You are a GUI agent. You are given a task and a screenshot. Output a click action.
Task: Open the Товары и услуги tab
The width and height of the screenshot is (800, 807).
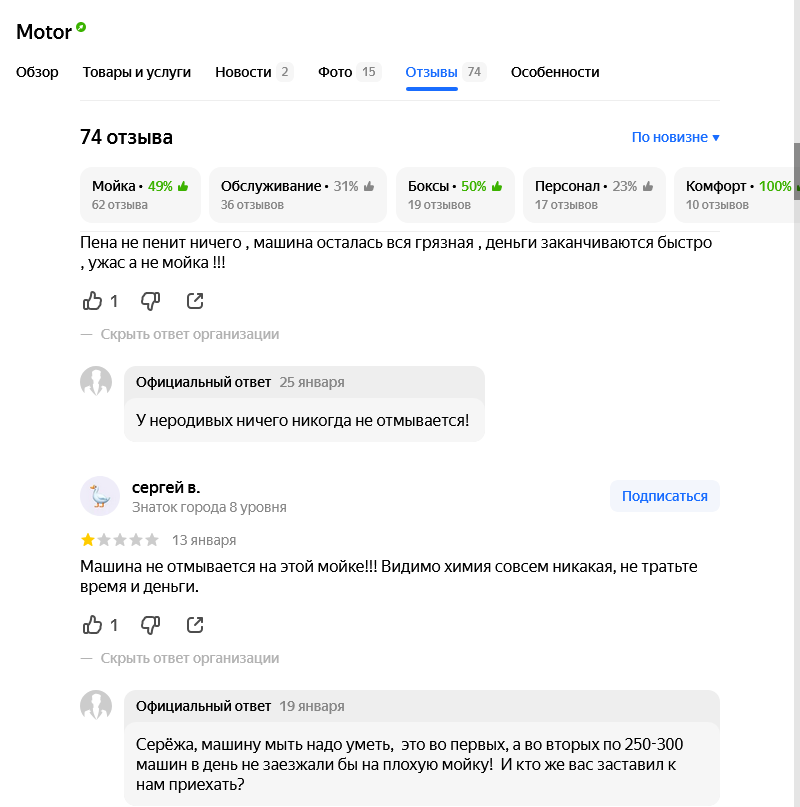click(x=137, y=72)
